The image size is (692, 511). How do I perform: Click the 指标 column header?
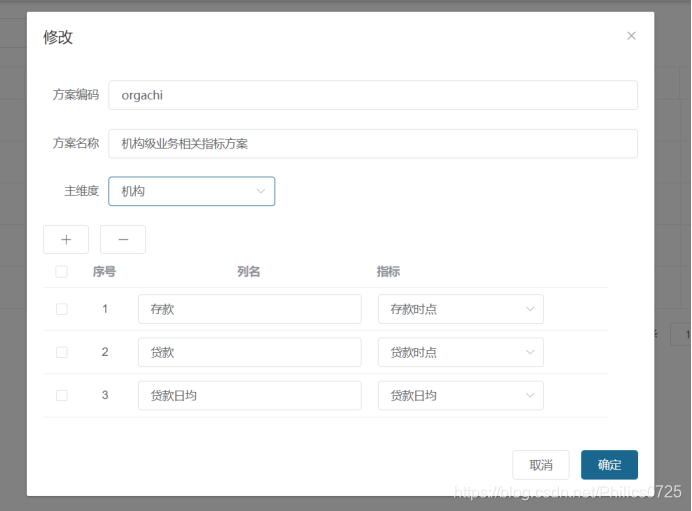coord(388,271)
